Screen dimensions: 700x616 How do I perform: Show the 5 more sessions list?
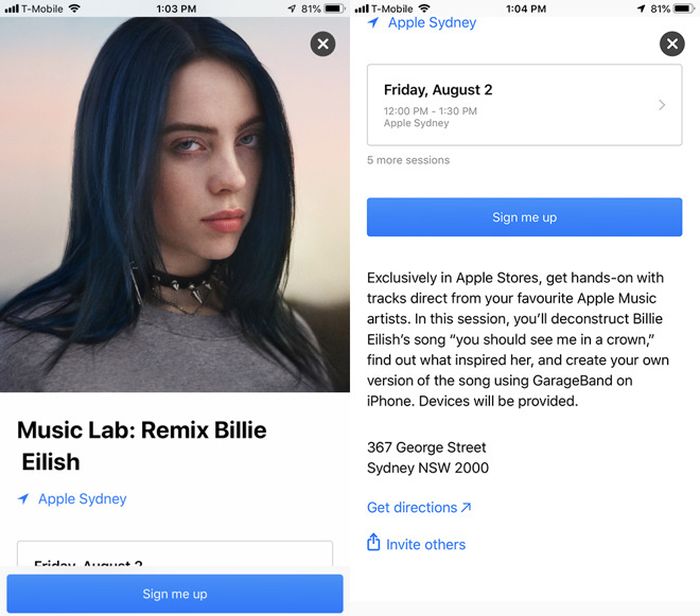point(408,160)
